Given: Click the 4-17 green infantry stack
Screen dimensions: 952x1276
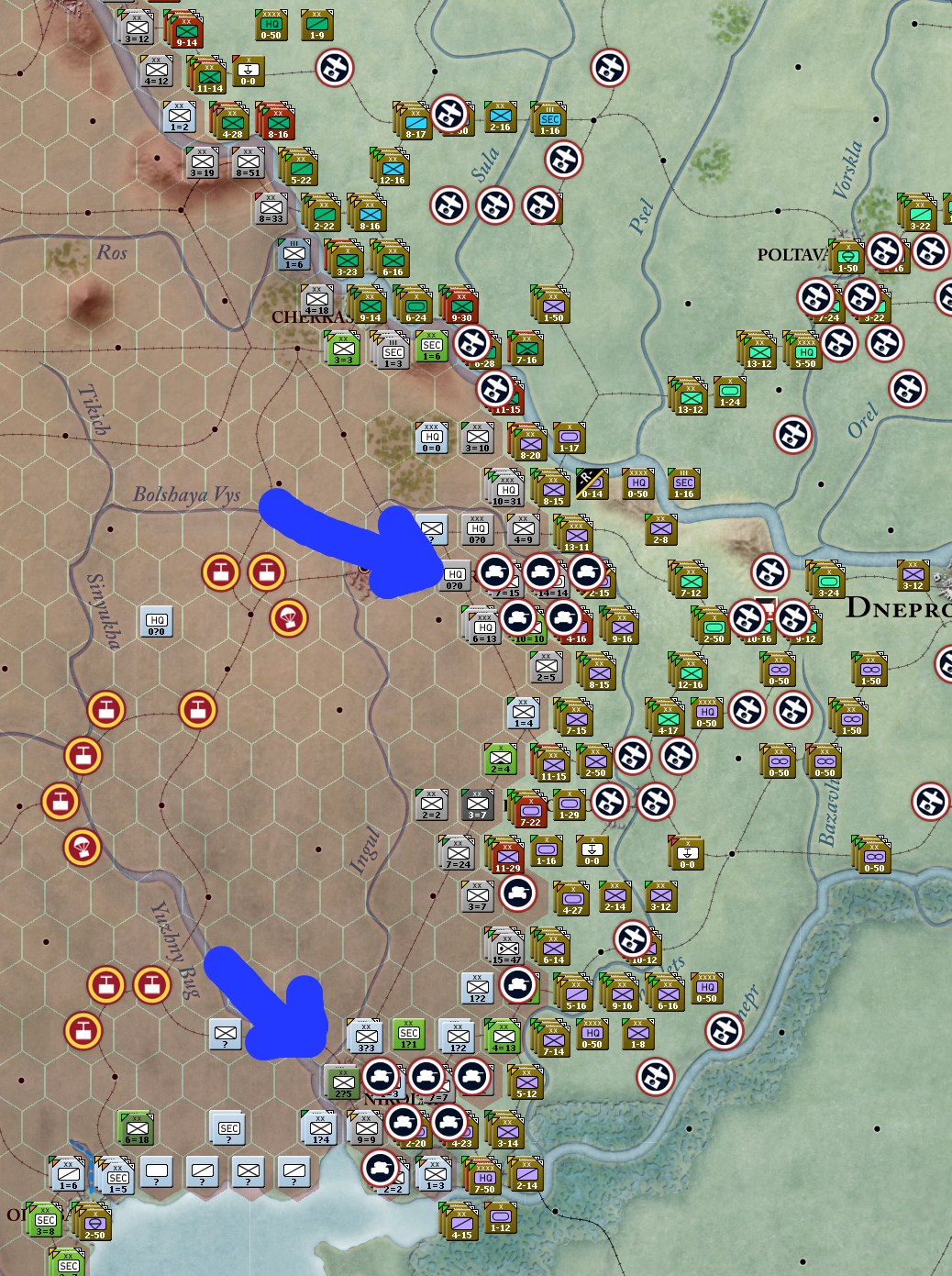Looking at the screenshot, I should 667,718.
